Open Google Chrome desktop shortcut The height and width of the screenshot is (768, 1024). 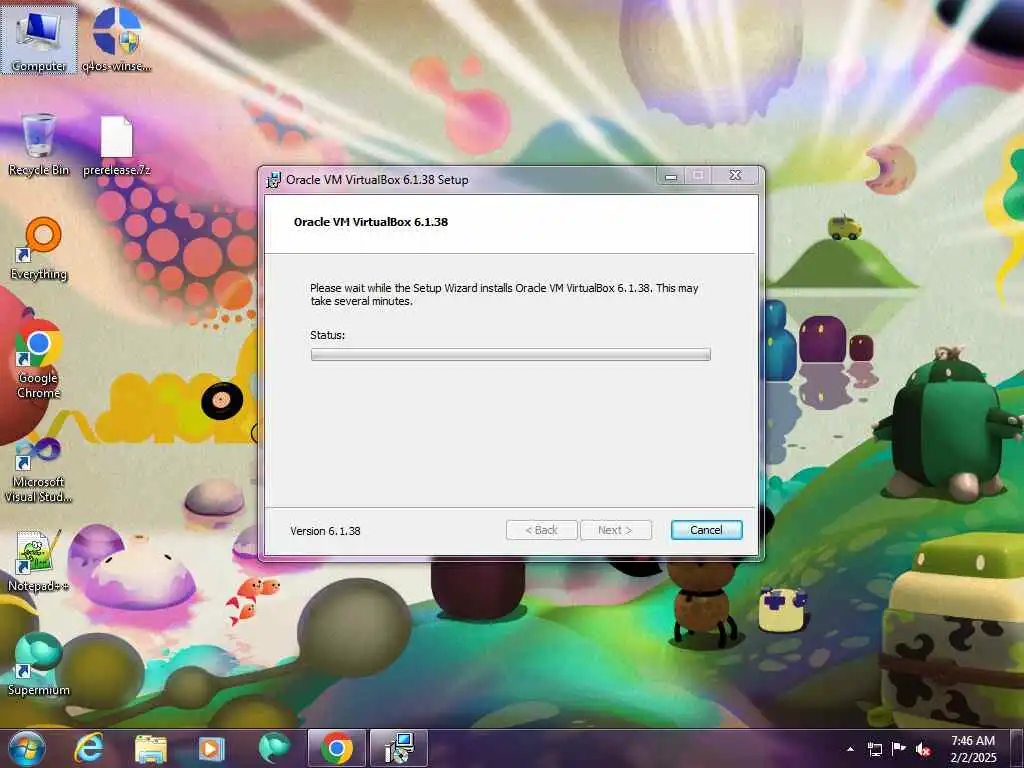click(x=39, y=359)
